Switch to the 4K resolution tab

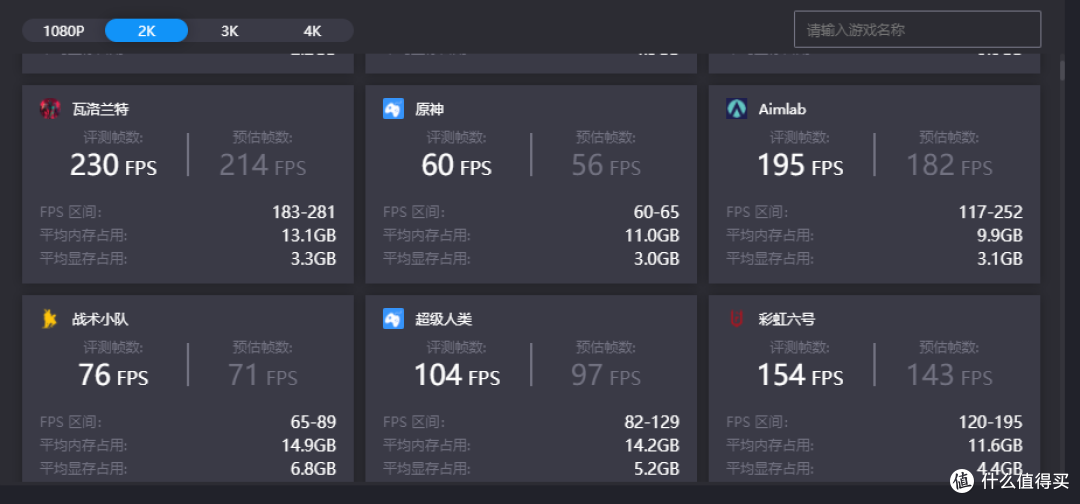coord(312,31)
